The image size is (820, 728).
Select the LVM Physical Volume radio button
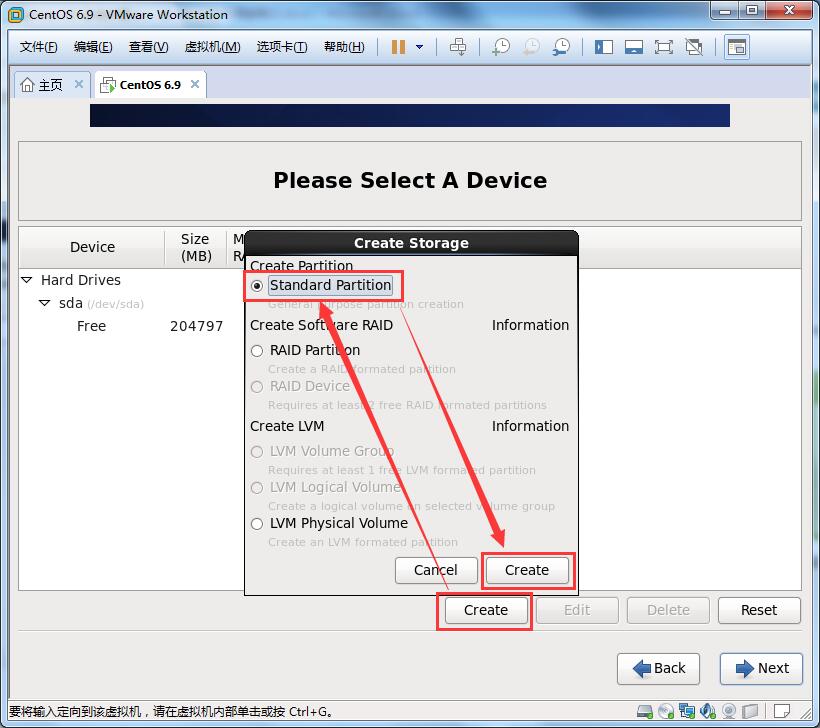pyautogui.click(x=257, y=524)
